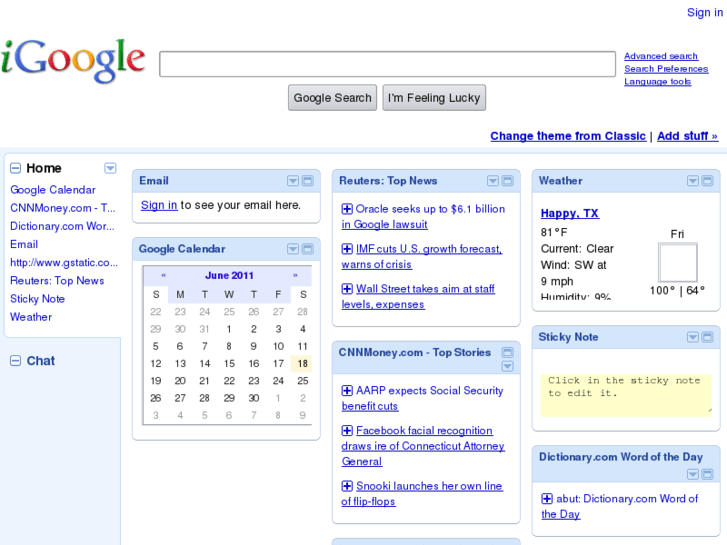Select CNNMoney.com in Home sidebar
Screen dimensions: 727x545
pos(63,208)
